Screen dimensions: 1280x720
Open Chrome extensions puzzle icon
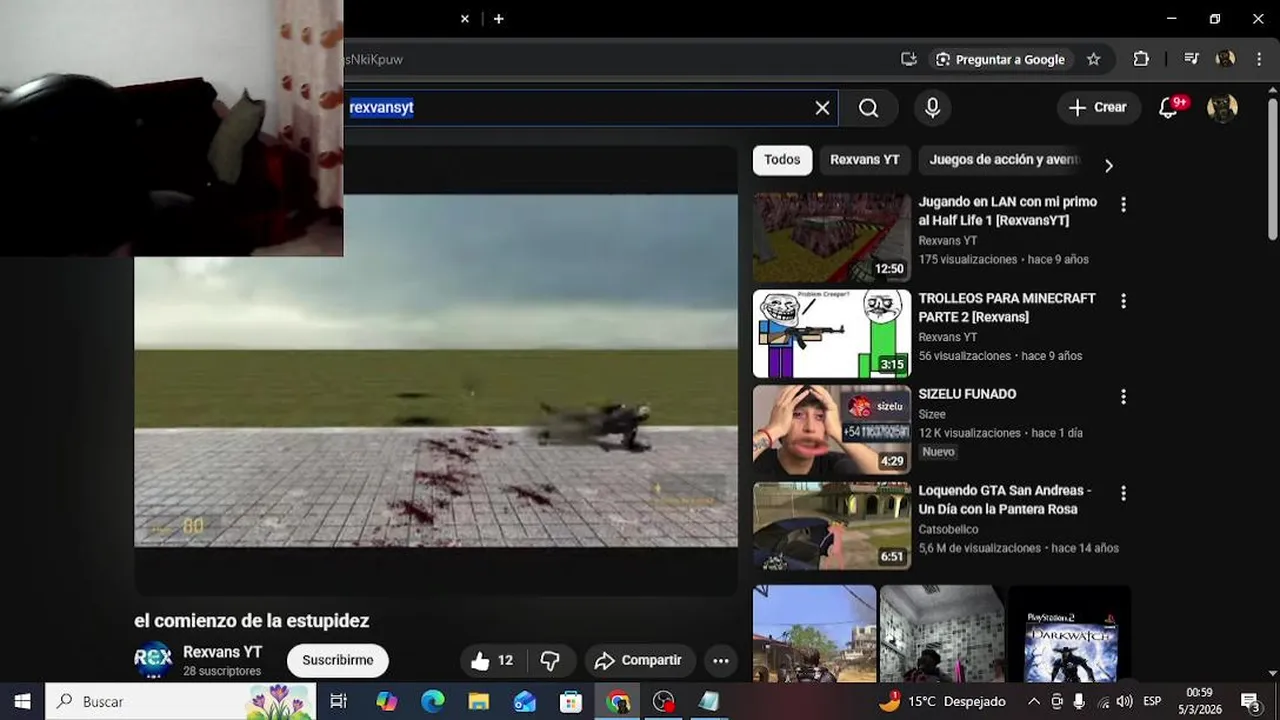point(1141,59)
